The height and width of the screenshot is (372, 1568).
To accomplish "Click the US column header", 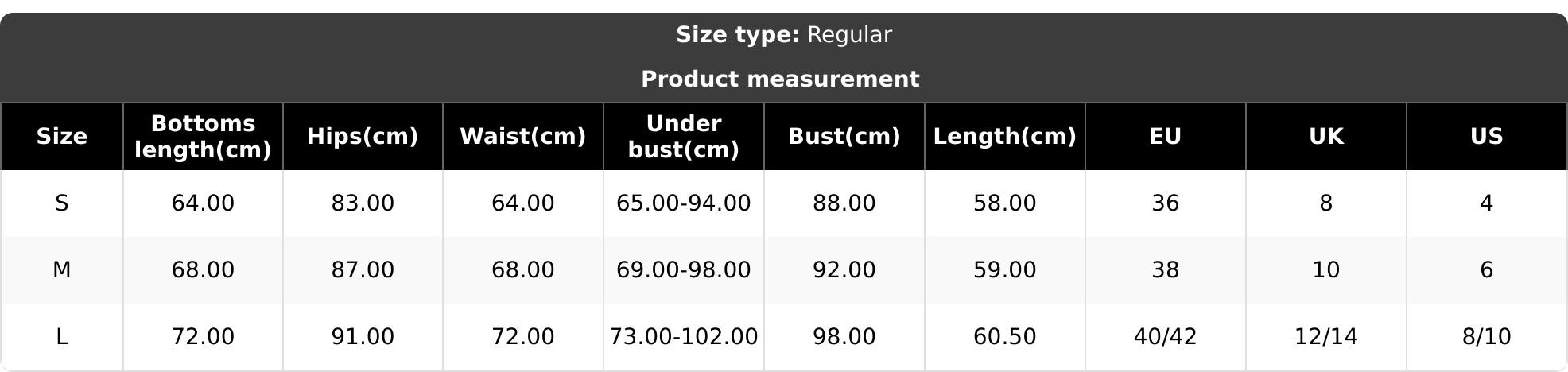I will click(x=1486, y=137).
